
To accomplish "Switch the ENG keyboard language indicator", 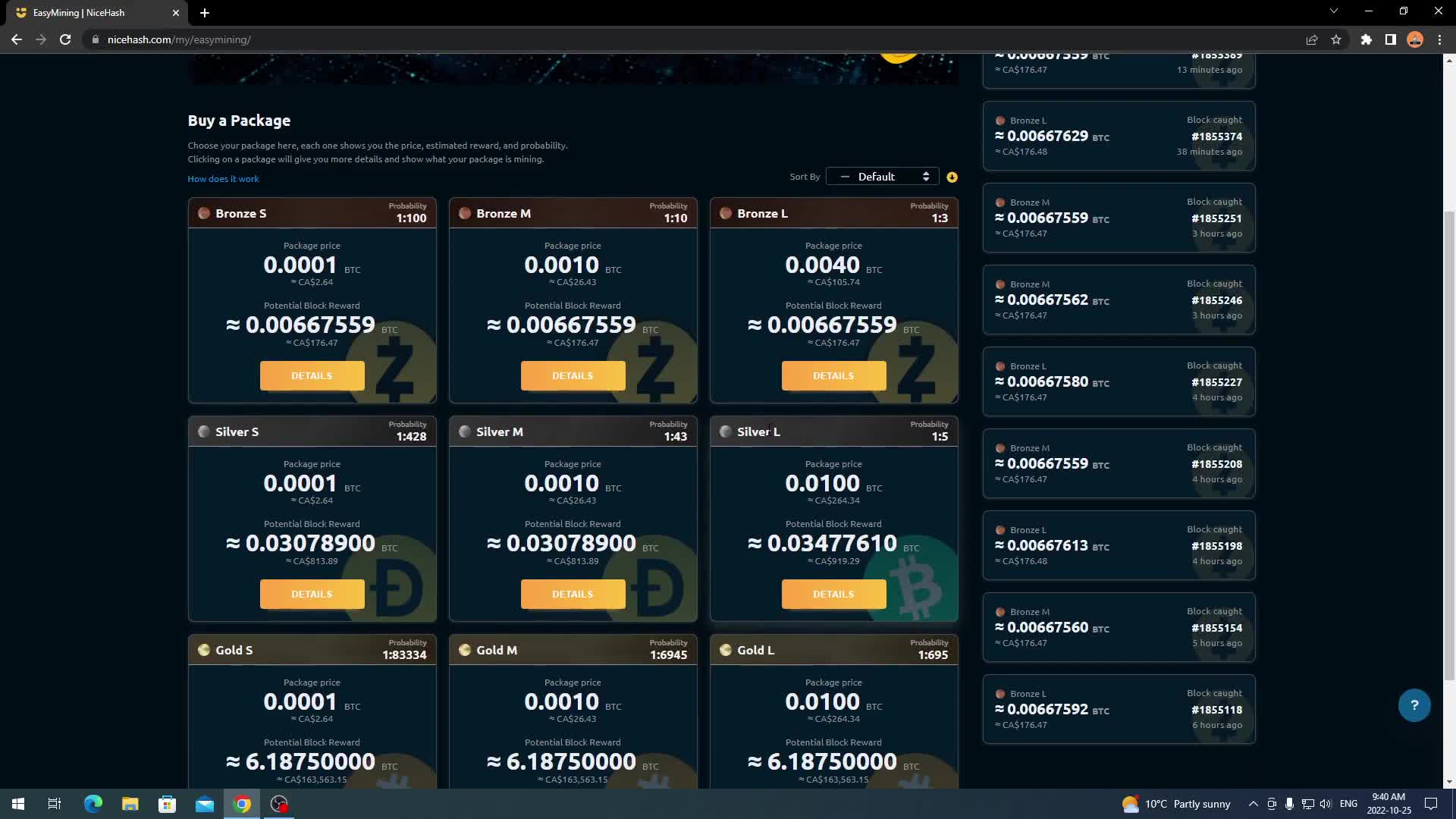I will pos(1348,804).
